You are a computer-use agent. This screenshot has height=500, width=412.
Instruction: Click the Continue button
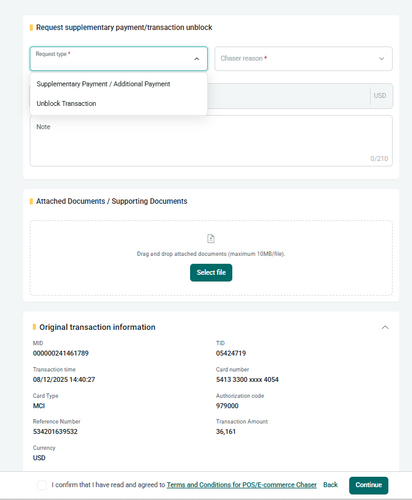369,485
